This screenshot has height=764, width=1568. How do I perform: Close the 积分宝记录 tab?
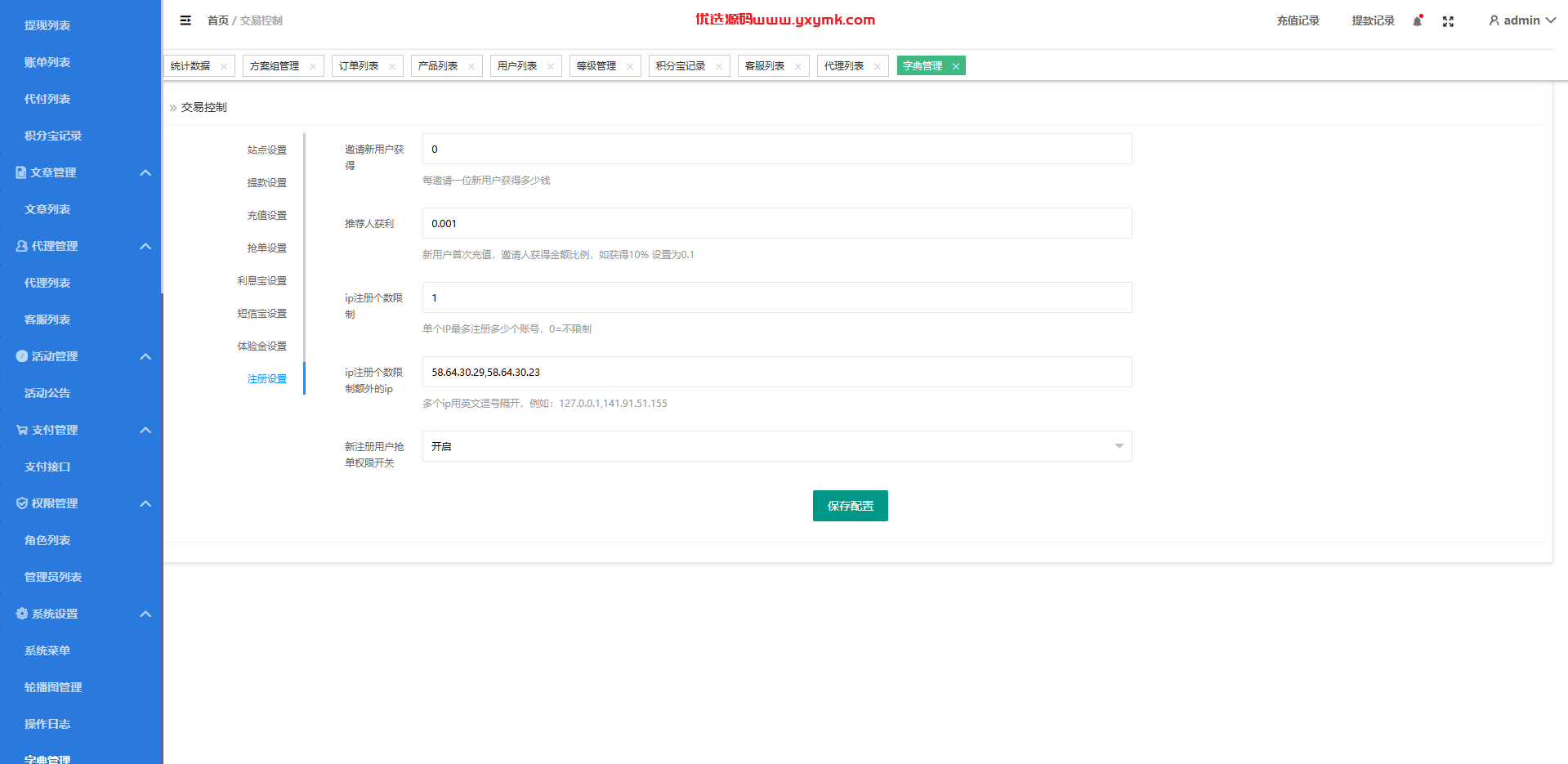pyautogui.click(x=719, y=66)
